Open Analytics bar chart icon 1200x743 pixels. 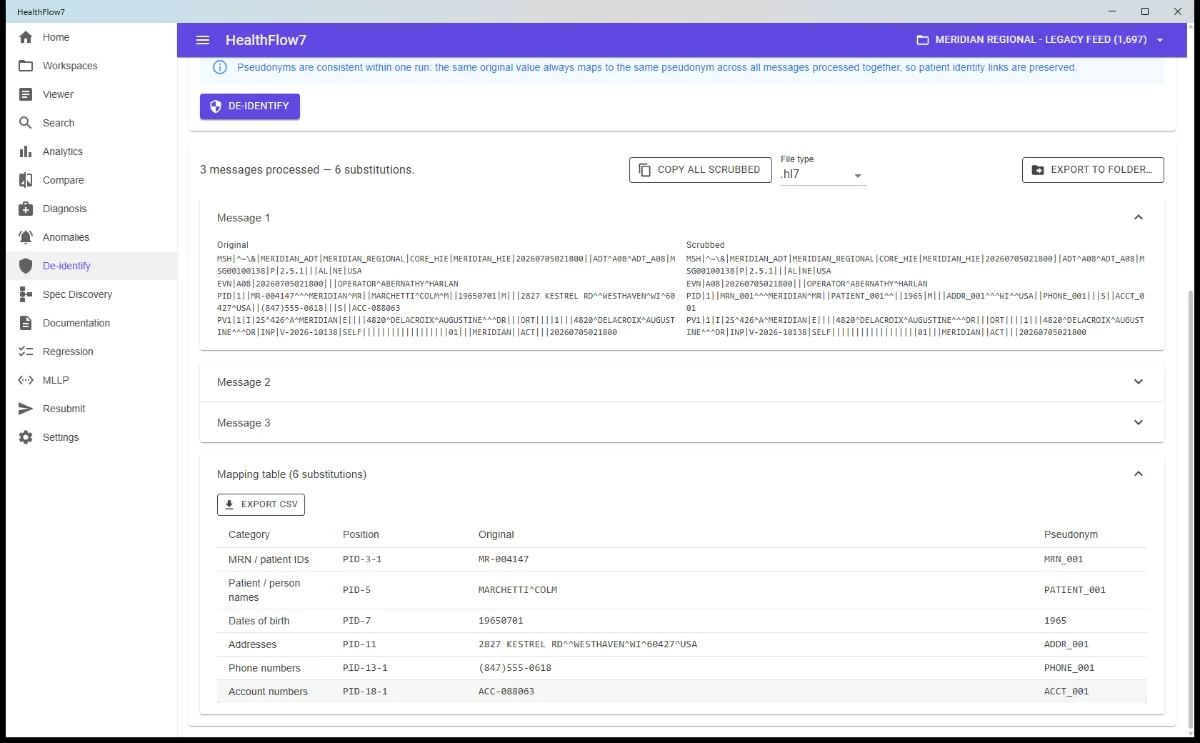coord(26,152)
